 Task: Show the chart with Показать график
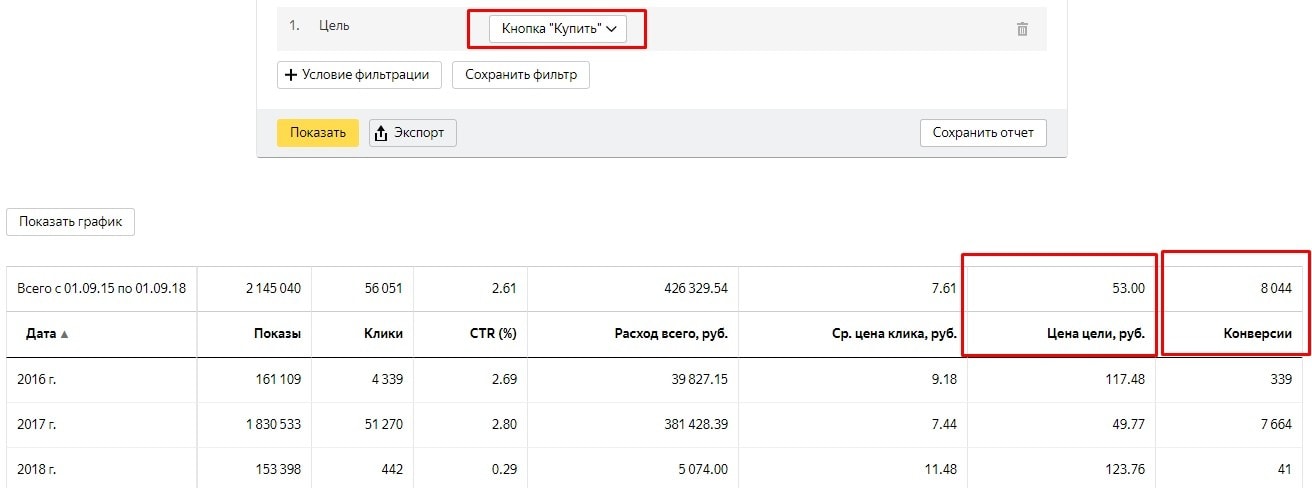pos(70,222)
